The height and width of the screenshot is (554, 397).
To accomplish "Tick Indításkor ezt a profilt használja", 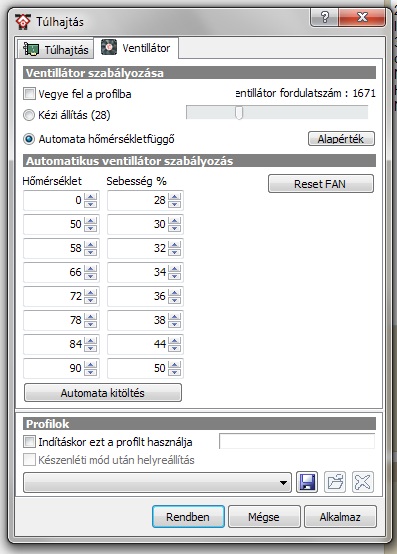I will point(29,442).
